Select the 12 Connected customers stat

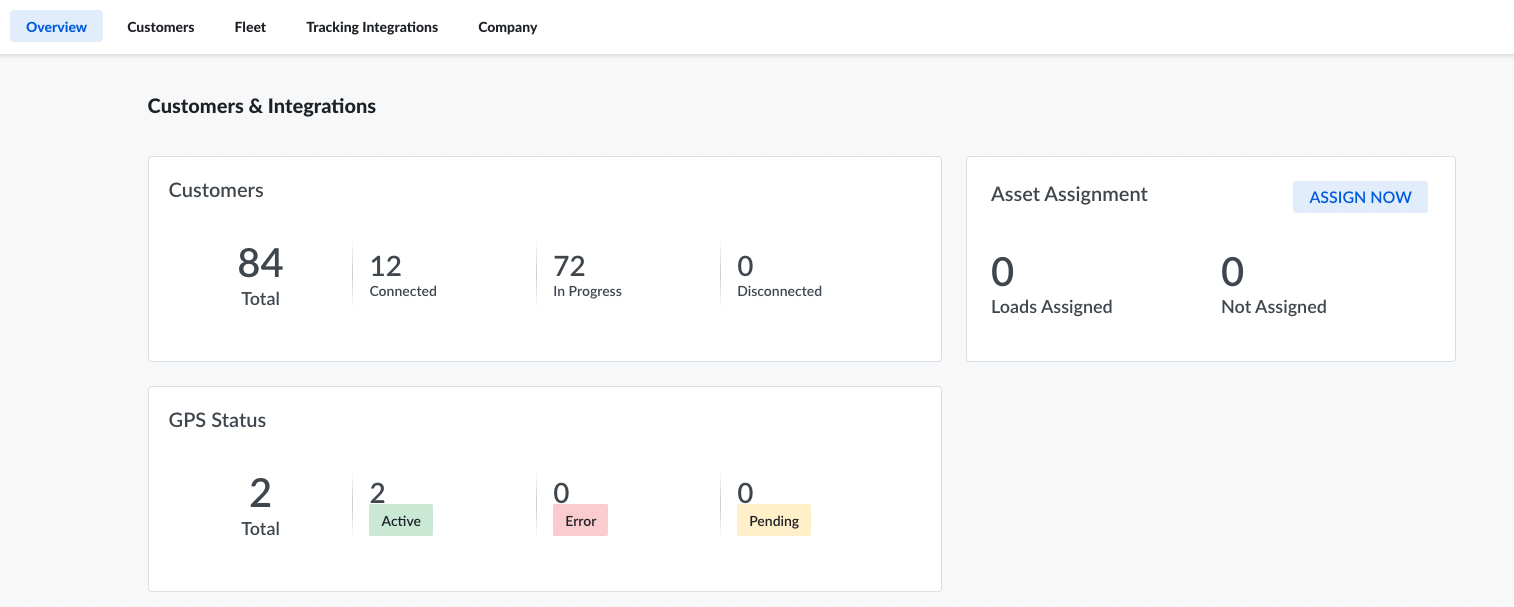[x=388, y=266]
